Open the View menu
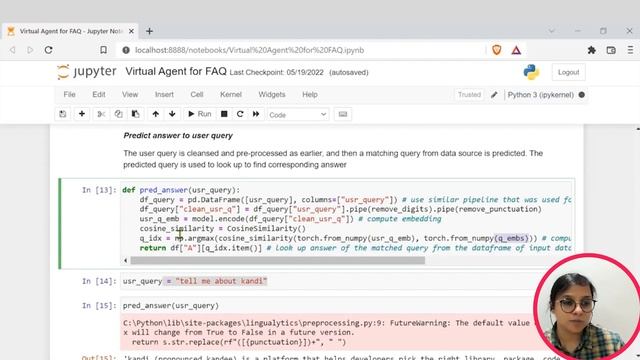640x360 pixels. [x=130, y=94]
